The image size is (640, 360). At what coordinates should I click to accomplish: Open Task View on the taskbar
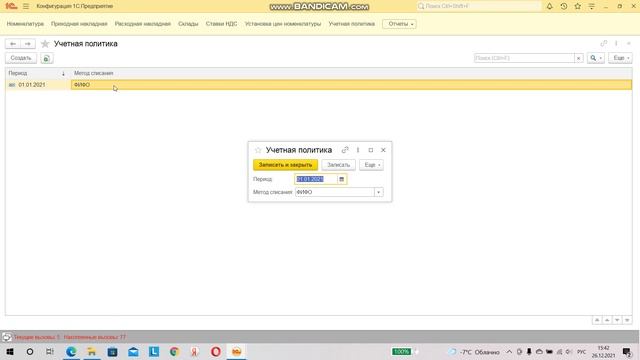click(50, 351)
